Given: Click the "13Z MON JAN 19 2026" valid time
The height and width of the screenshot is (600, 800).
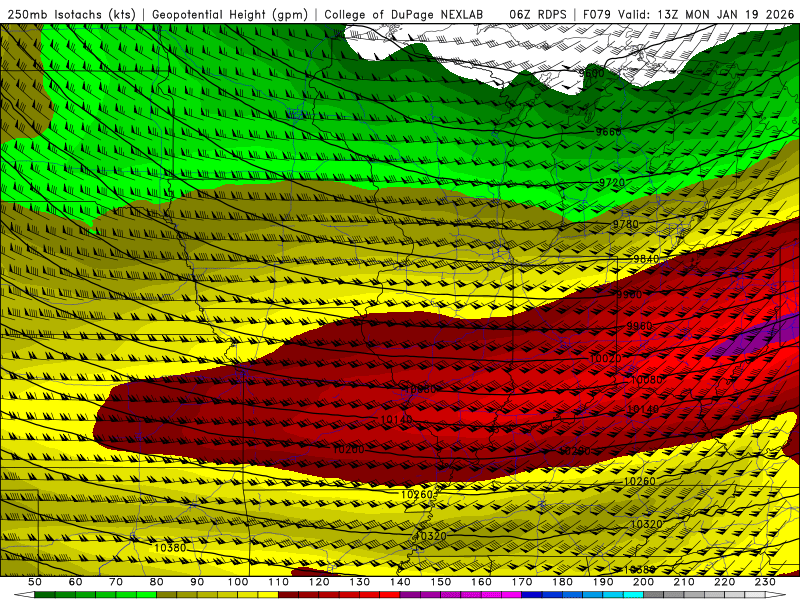Looking at the screenshot, I should tap(726, 14).
